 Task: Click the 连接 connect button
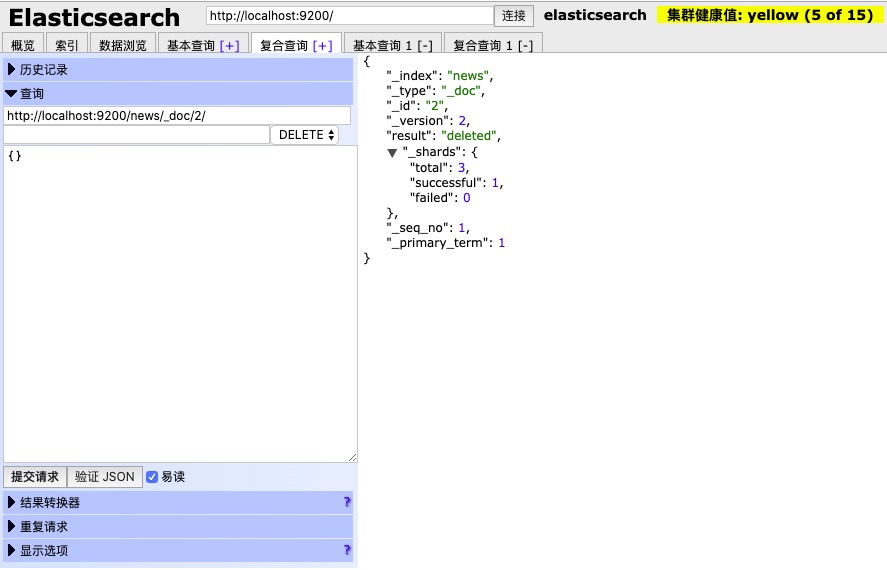514,16
